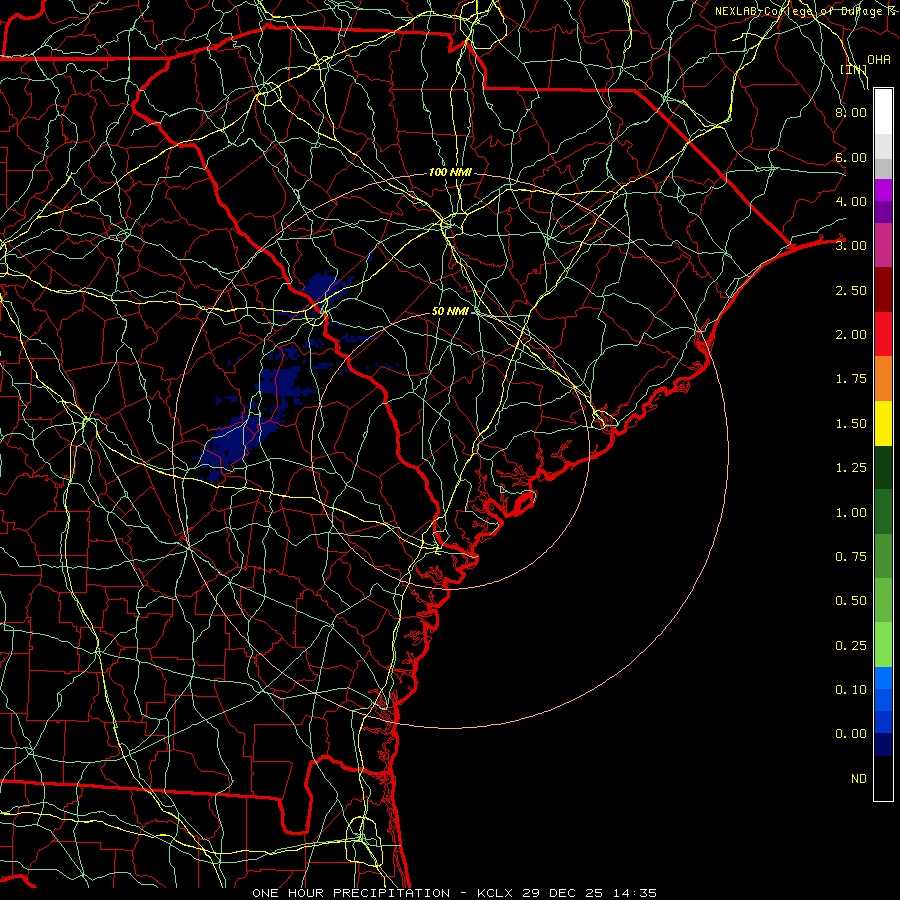Click the '0.00' legend value
Image resolution: width=900 pixels, height=900 pixels.
coord(851,734)
